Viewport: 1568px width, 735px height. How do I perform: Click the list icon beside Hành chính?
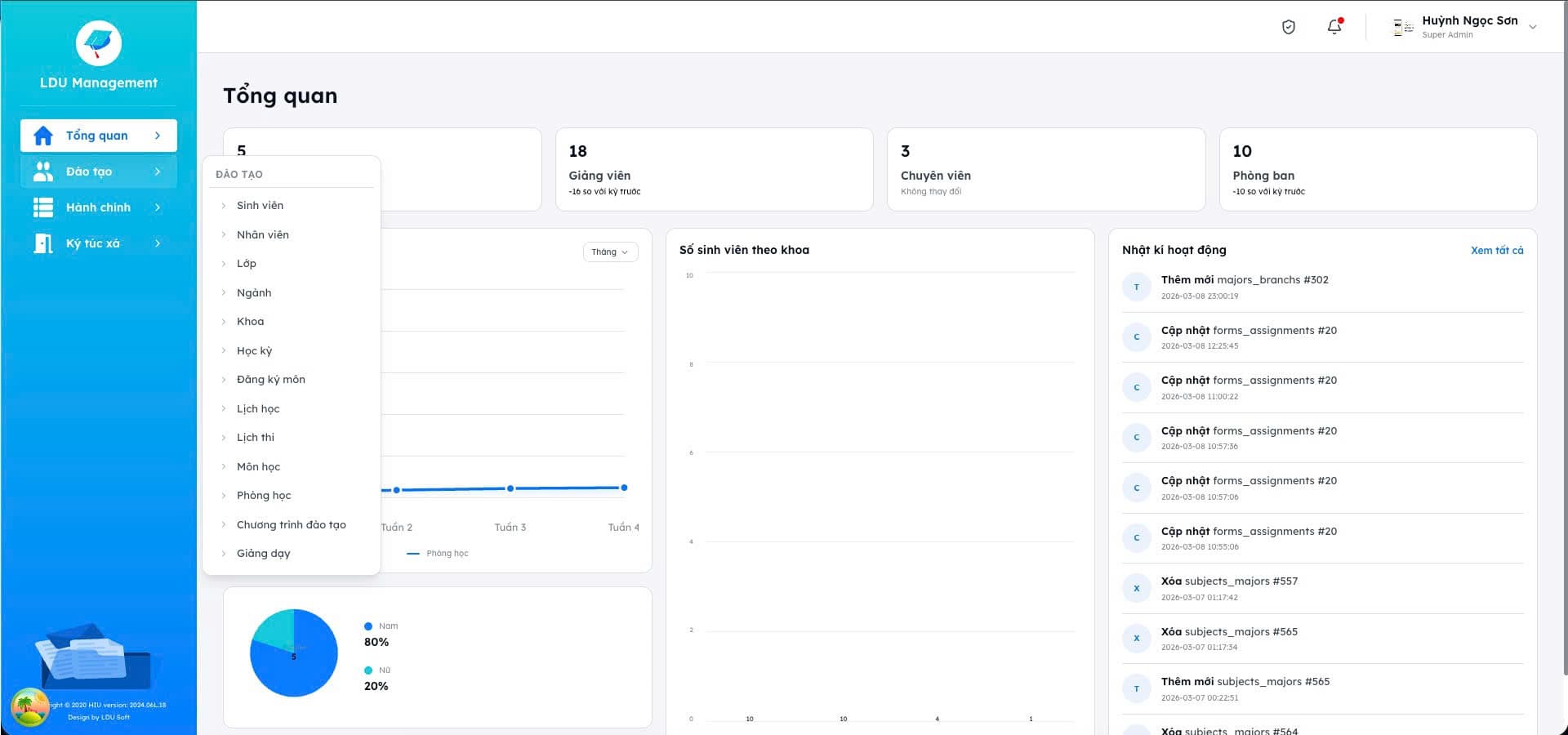tap(43, 207)
